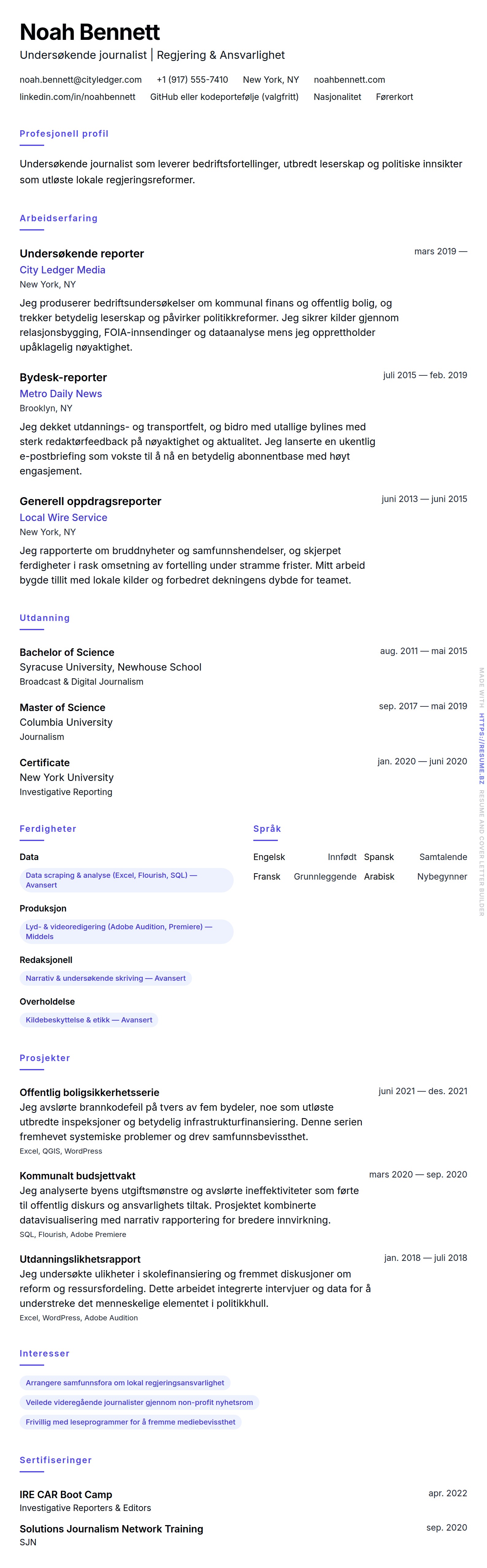Click the Narrativ & undersøkende skriving tag
The height and width of the screenshot is (1568, 487).
[105, 978]
